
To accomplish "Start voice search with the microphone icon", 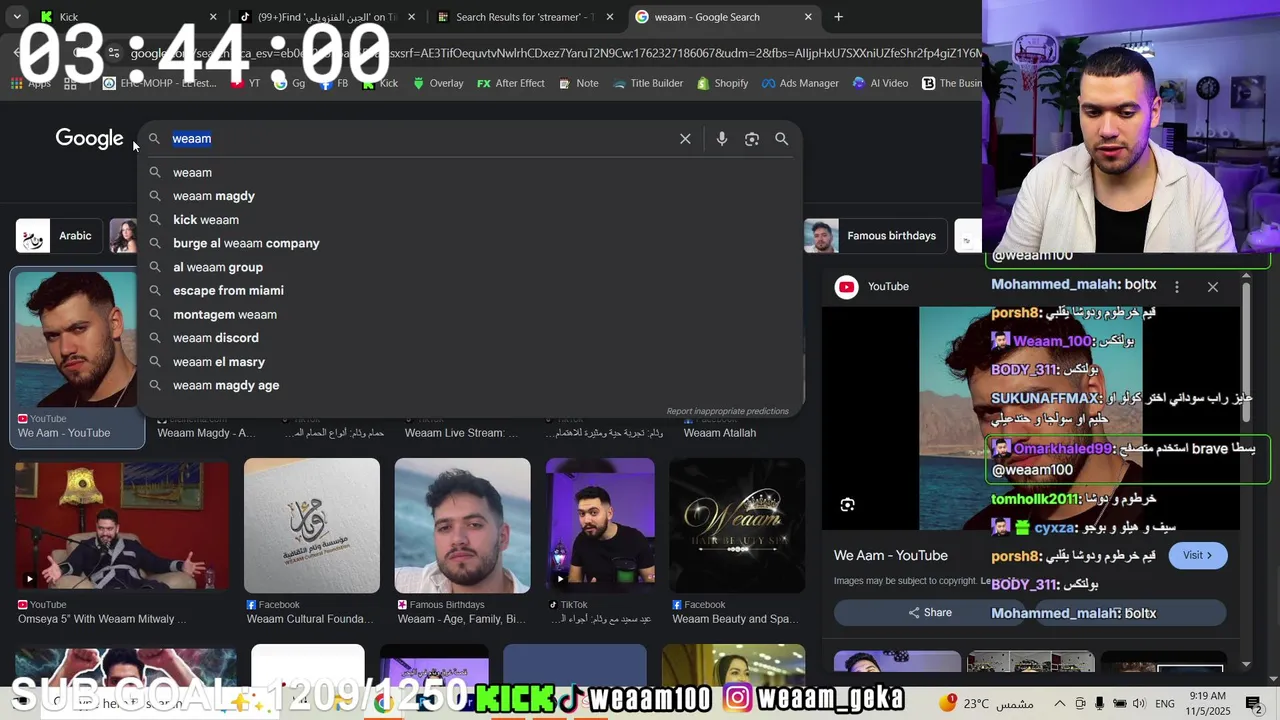I will pos(722,139).
